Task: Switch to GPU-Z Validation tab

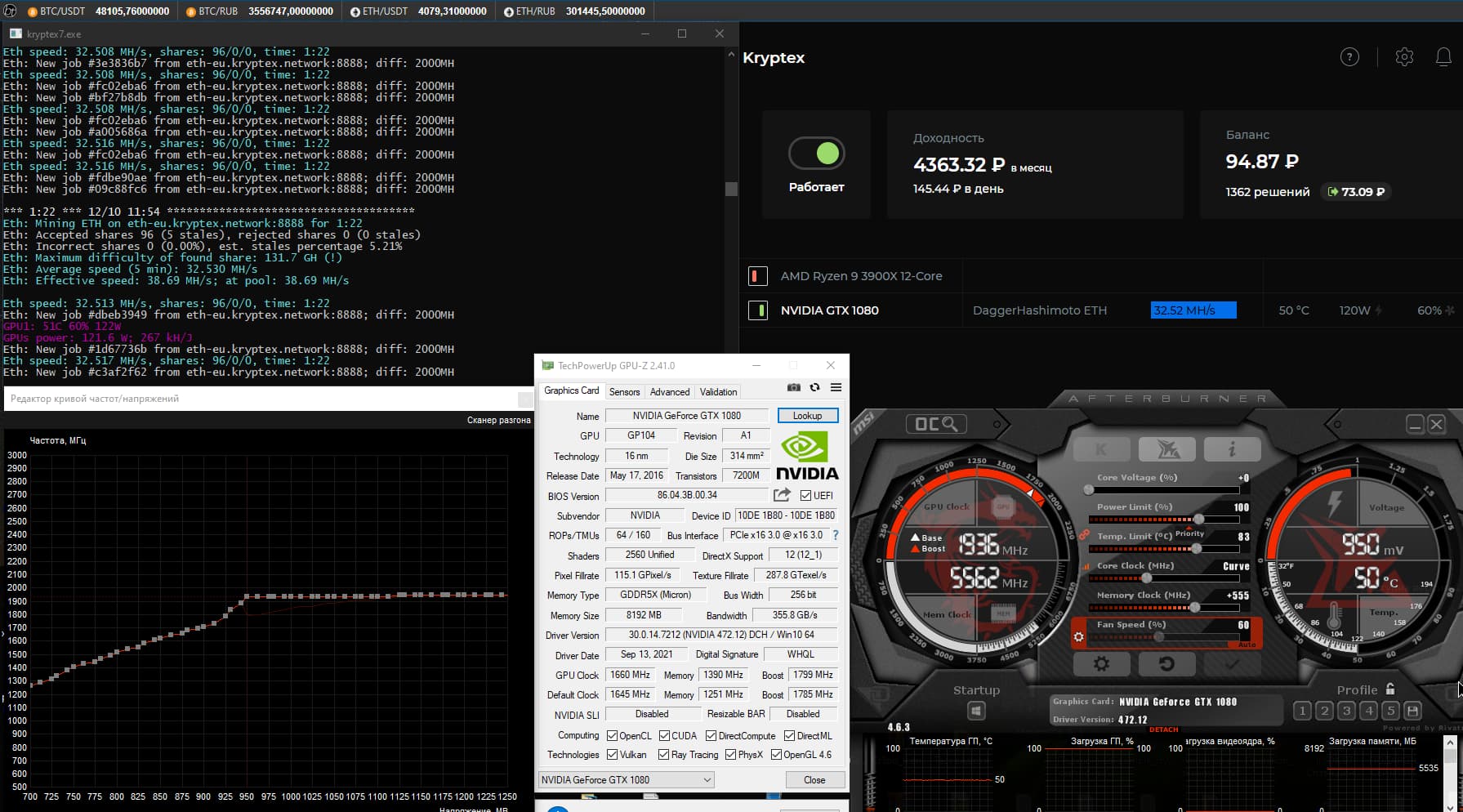Action: tap(718, 391)
